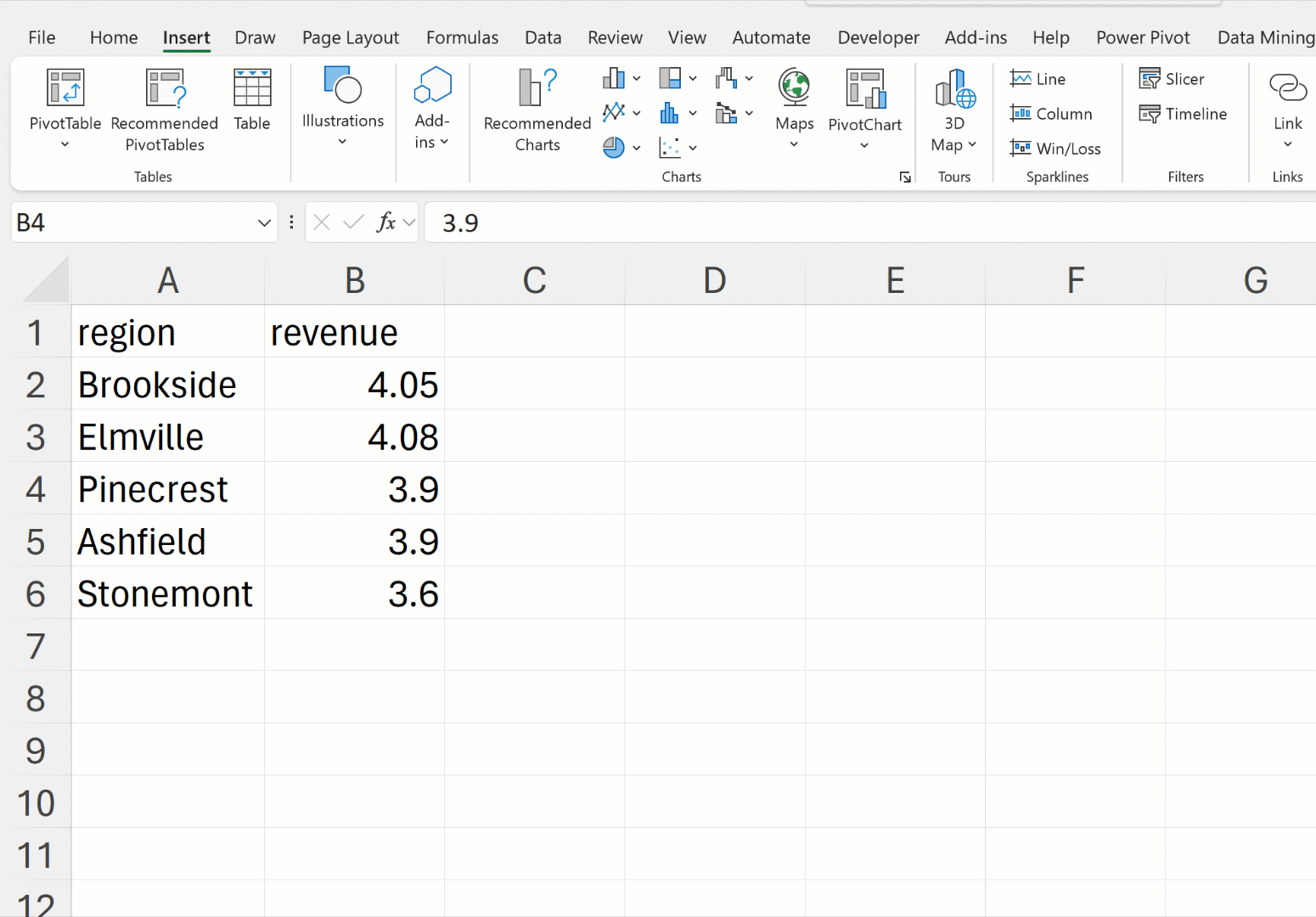Click the hierarchy treemap chart icon

pyautogui.click(x=670, y=79)
